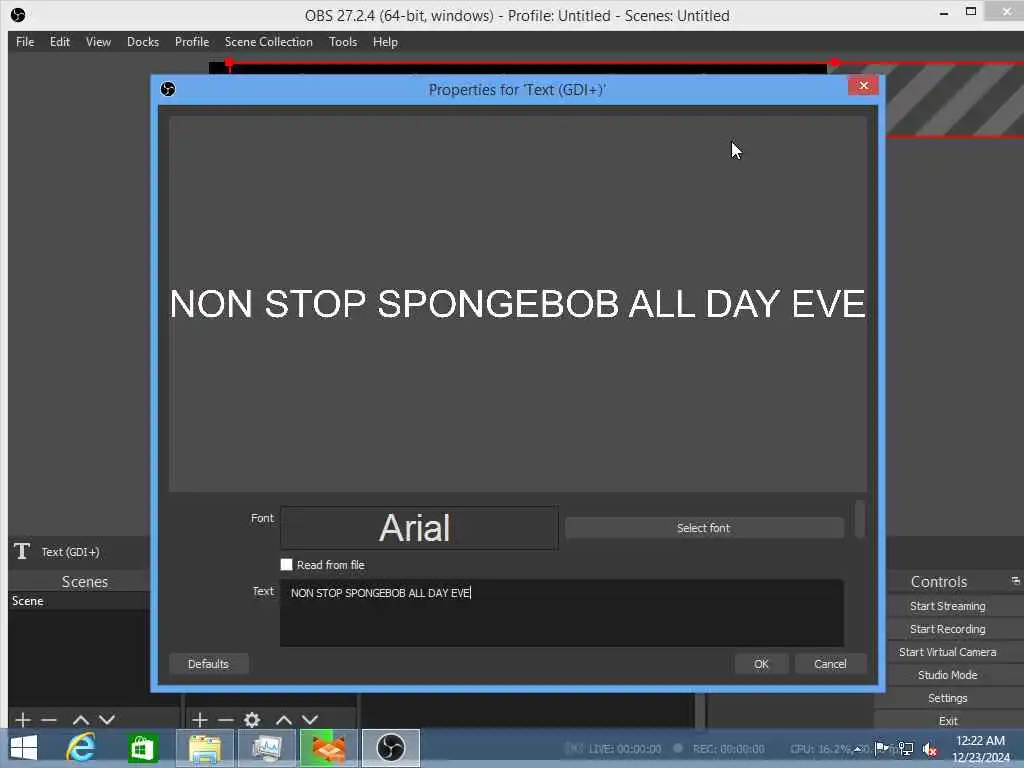Click Exit in the Controls panel
Image resolution: width=1024 pixels, height=768 pixels.
tap(948, 721)
